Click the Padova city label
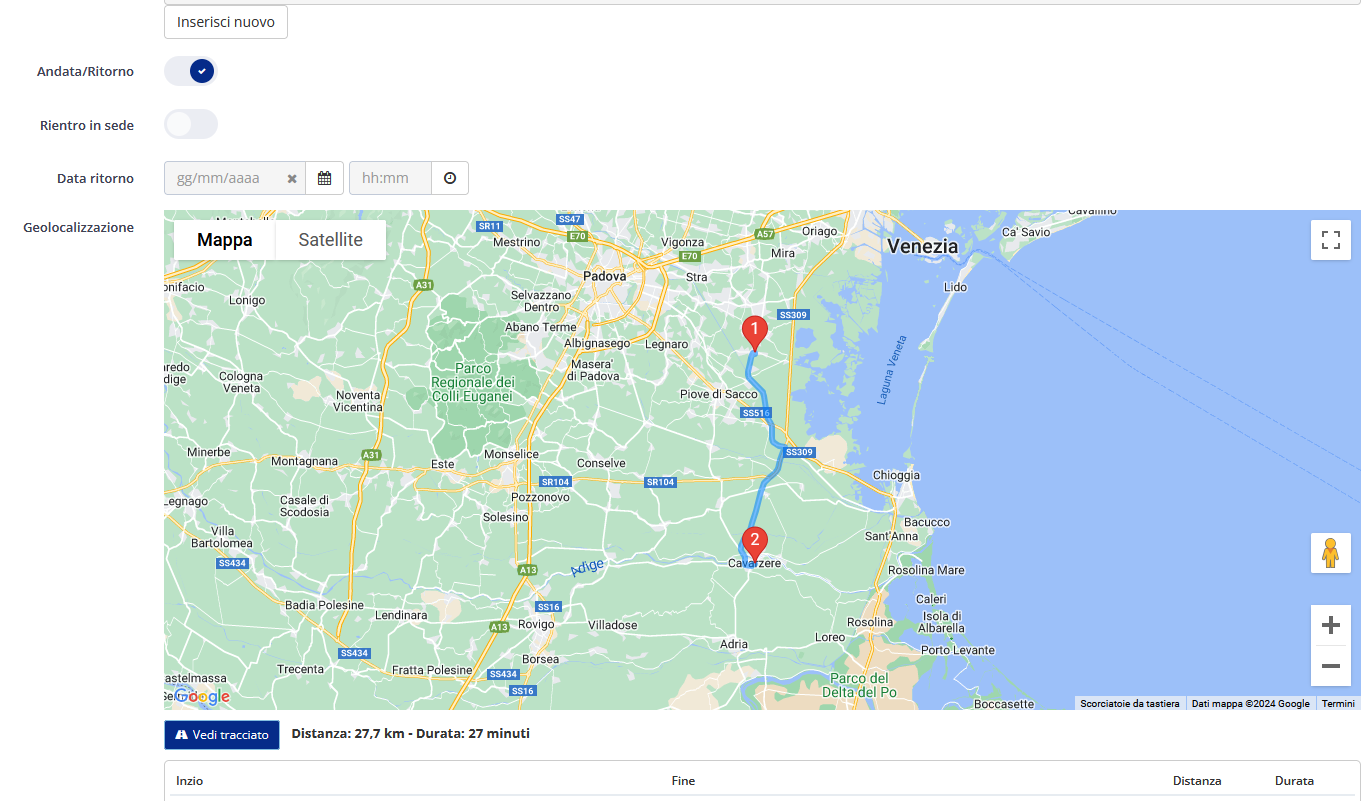Screen dimensions: 1365x801 605,276
